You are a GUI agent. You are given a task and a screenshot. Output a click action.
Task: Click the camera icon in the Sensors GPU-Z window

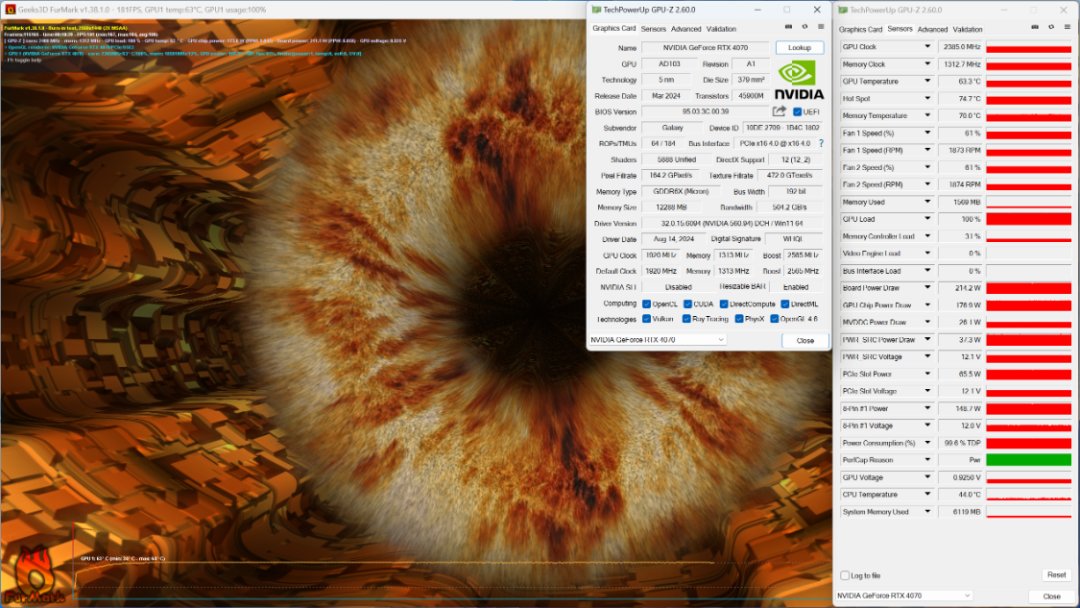pyautogui.click(x=1035, y=27)
